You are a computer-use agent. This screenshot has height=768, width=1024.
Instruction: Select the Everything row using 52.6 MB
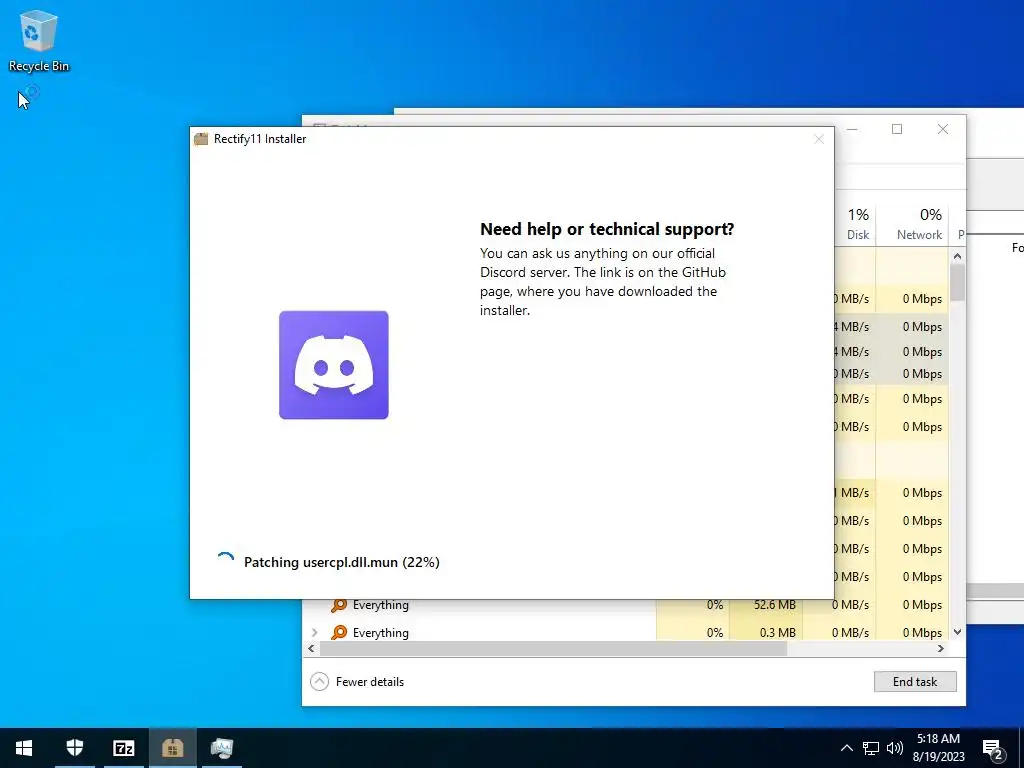click(625, 605)
